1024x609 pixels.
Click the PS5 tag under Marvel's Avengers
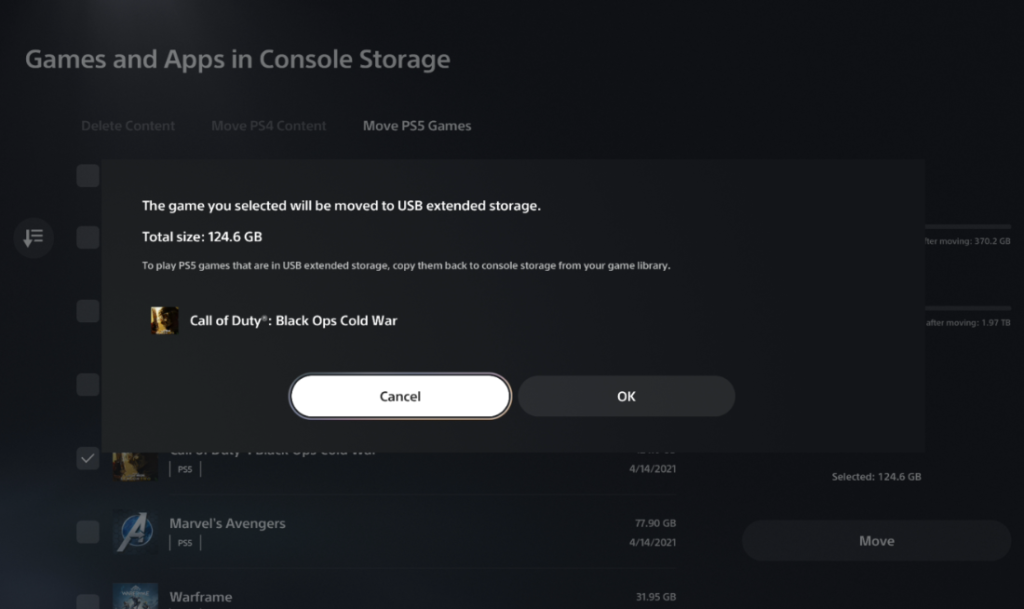pos(185,542)
